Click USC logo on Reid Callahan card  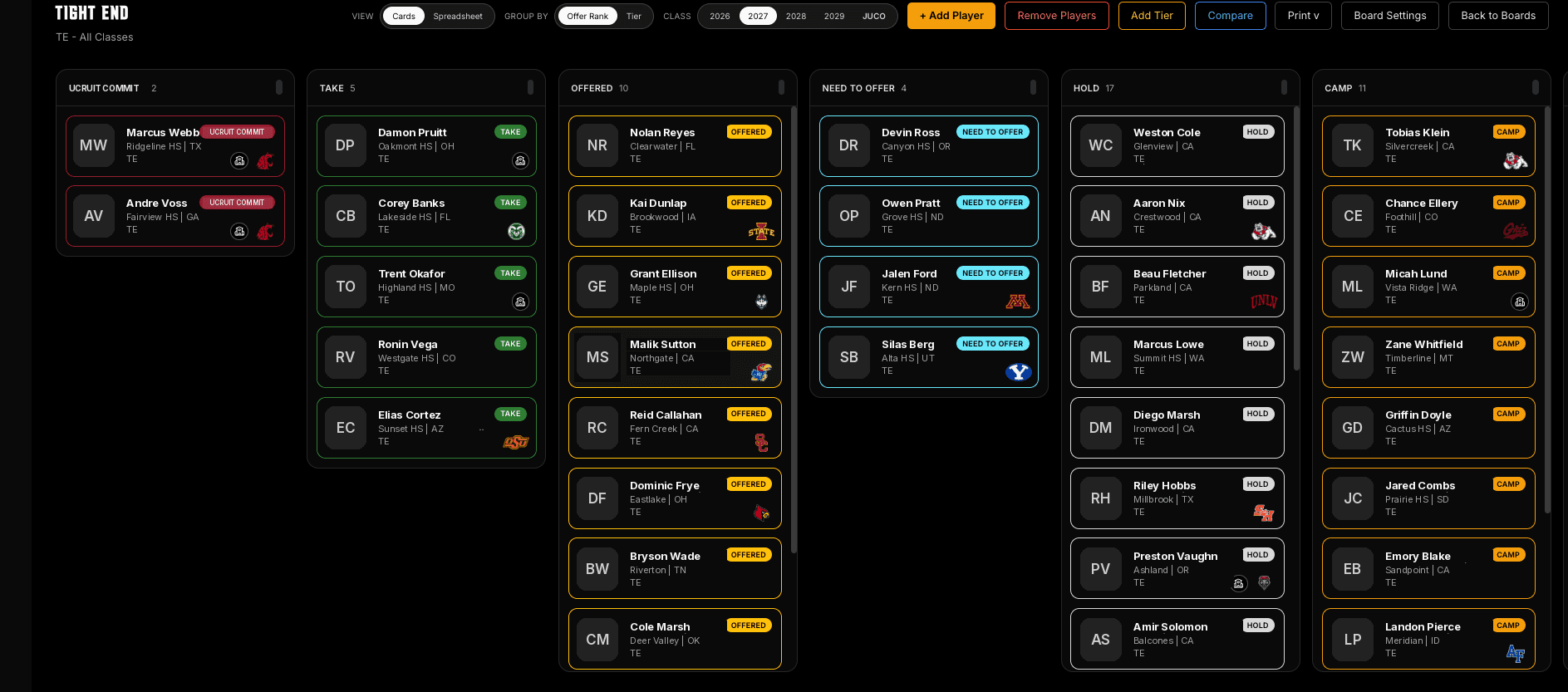761,443
